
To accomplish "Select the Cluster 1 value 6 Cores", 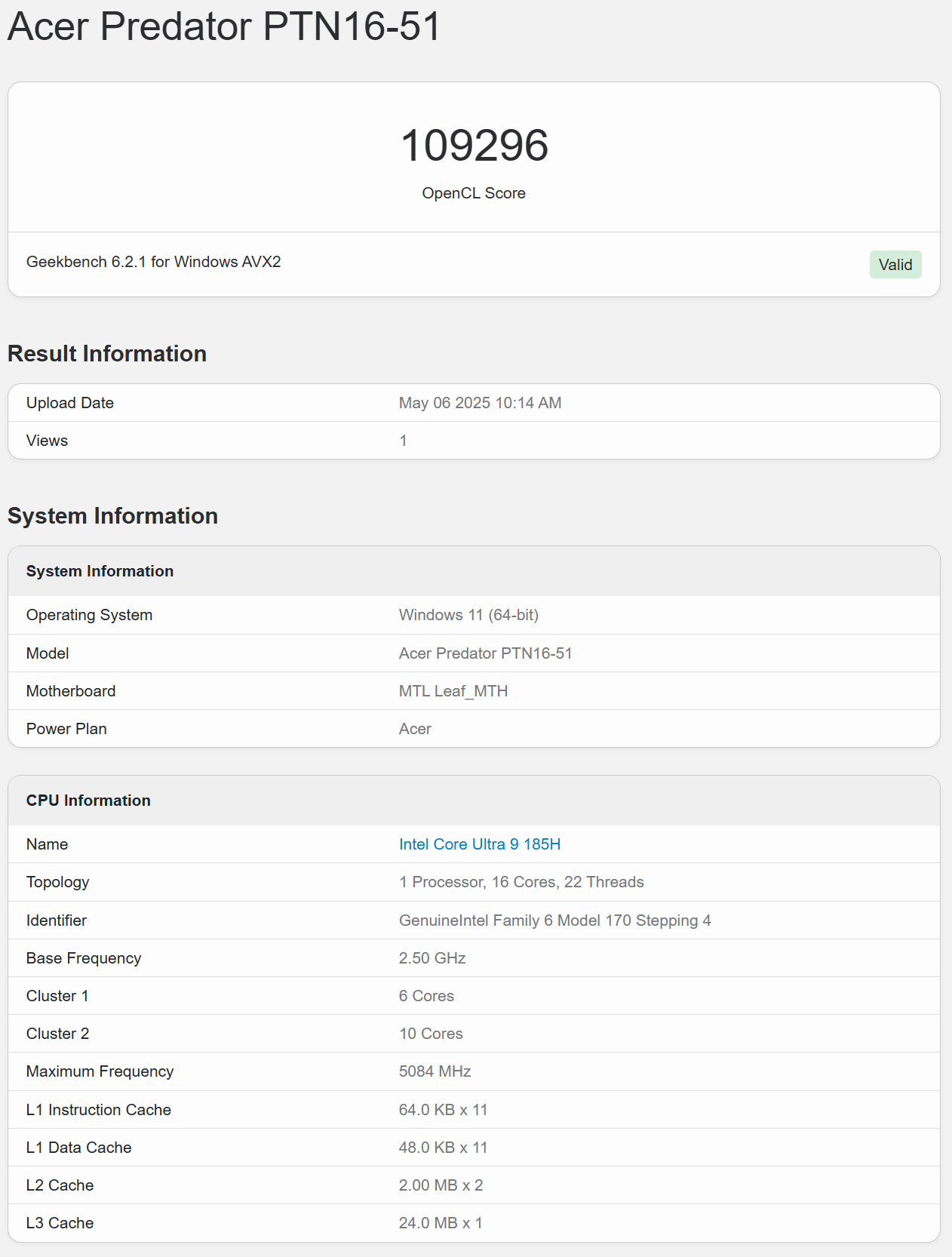I will click(x=426, y=996).
